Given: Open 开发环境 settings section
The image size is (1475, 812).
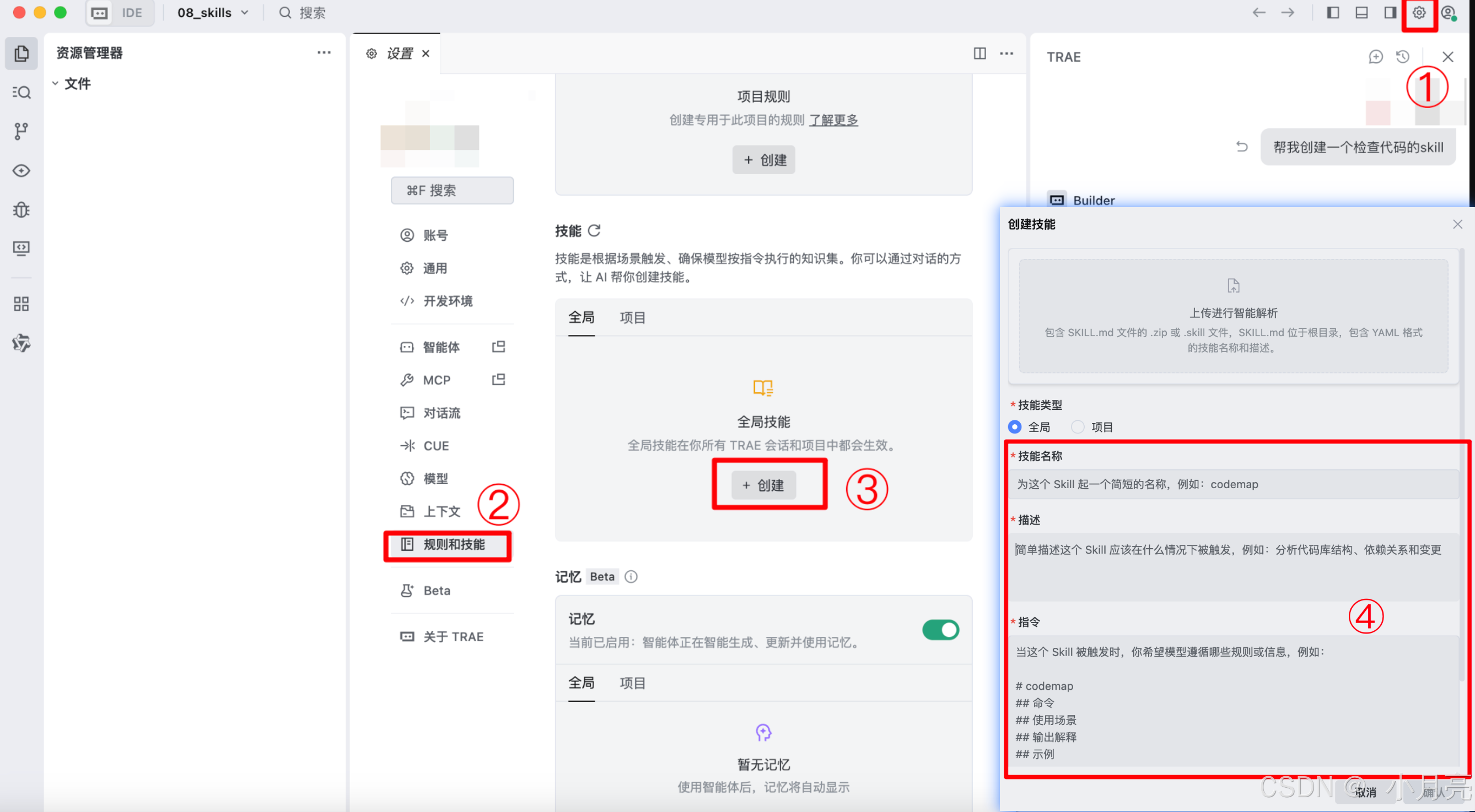Looking at the screenshot, I should point(453,301).
